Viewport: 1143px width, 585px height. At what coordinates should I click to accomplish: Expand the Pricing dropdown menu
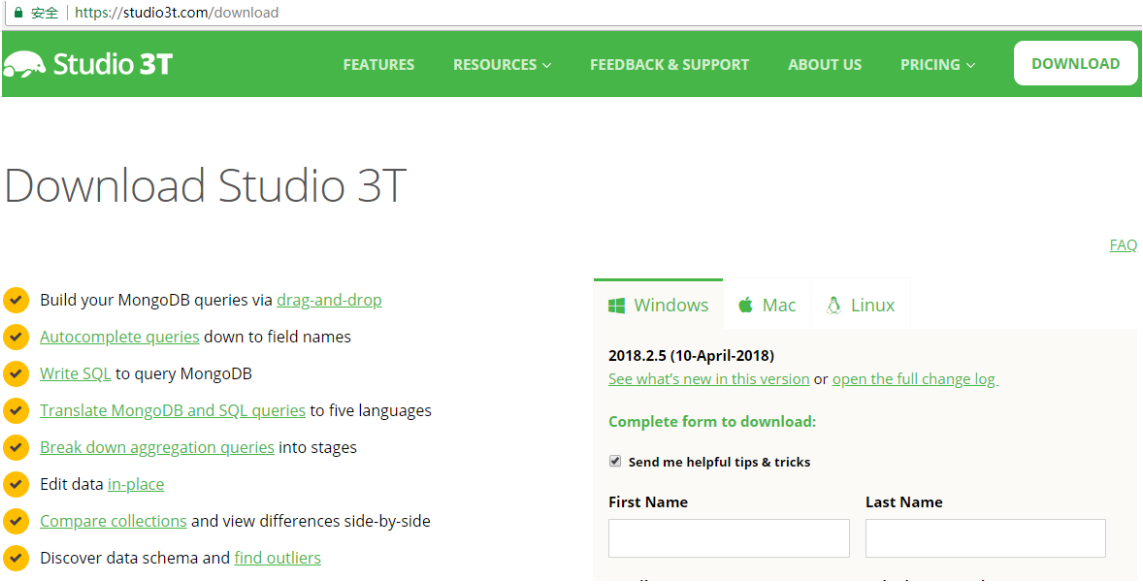(x=937, y=64)
